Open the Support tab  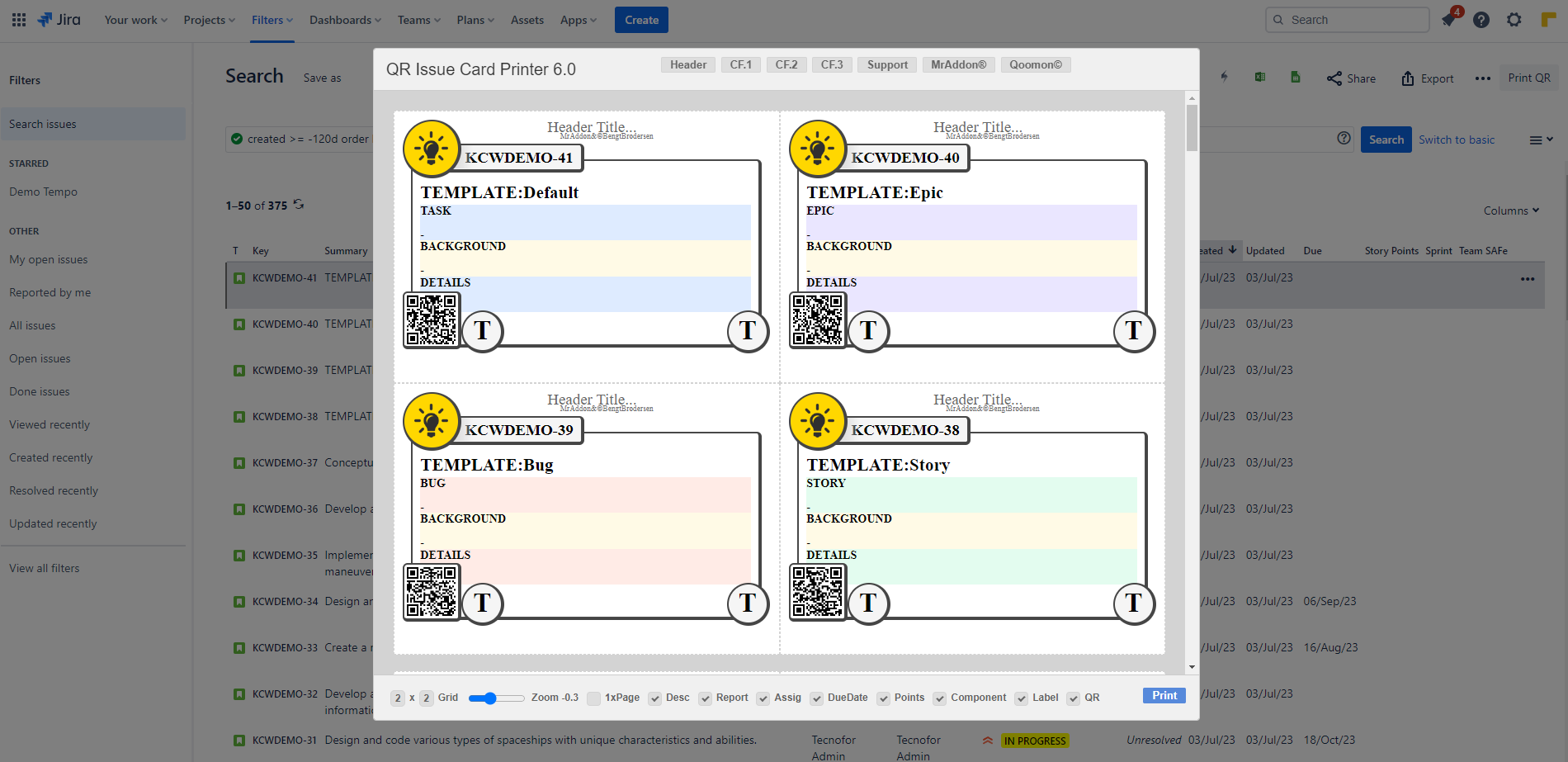click(887, 64)
